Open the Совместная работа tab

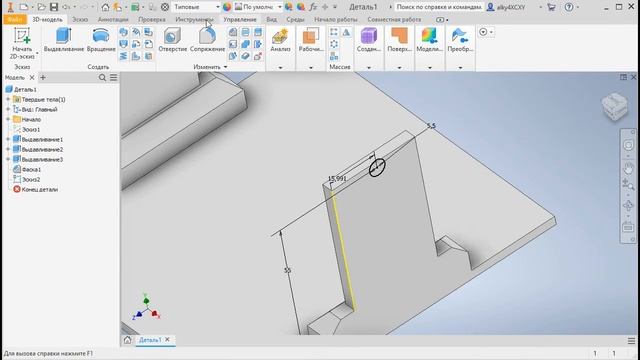pyautogui.click(x=394, y=19)
